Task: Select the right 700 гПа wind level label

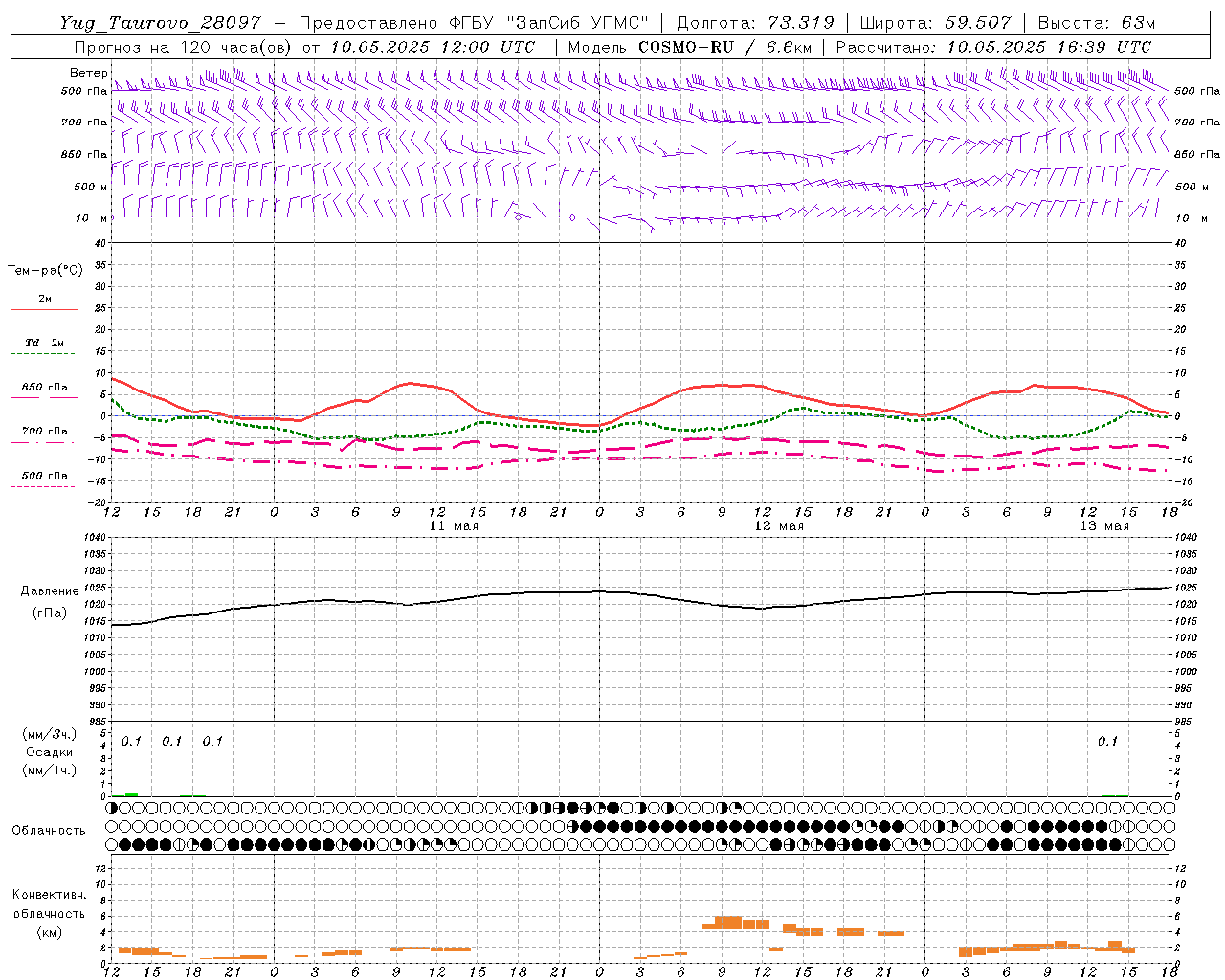Action: point(1197,122)
